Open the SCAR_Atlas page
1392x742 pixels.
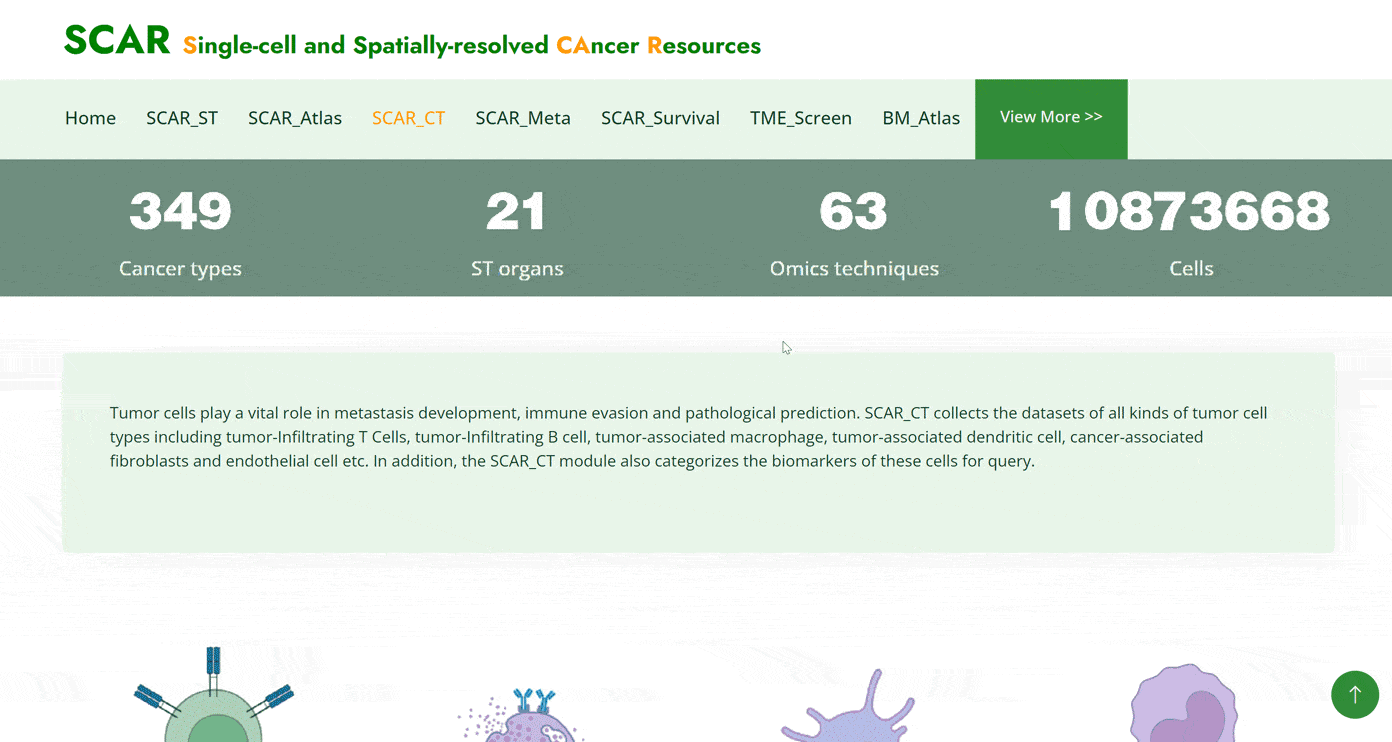[x=295, y=118]
